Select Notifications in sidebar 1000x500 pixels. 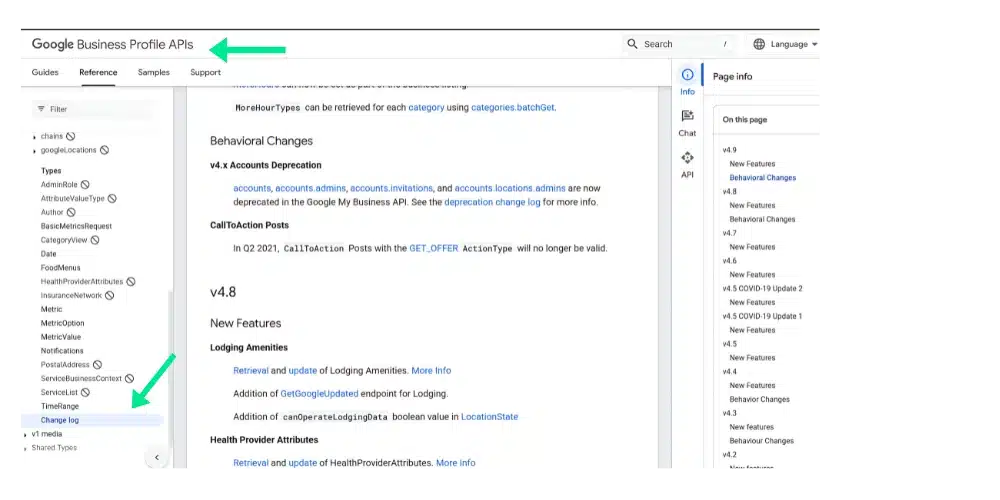pyautogui.click(x=62, y=351)
